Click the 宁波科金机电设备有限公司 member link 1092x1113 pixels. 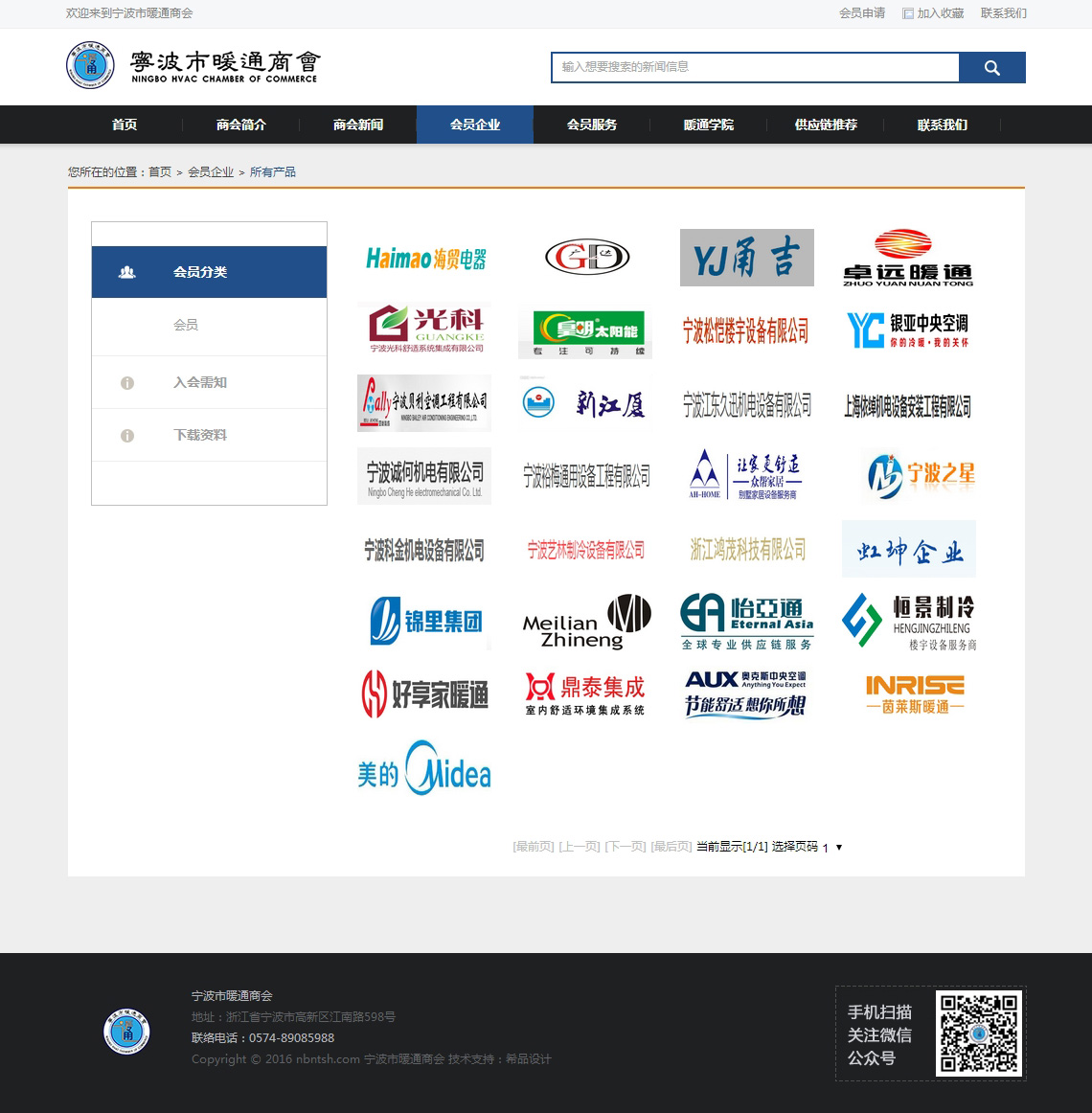click(424, 549)
